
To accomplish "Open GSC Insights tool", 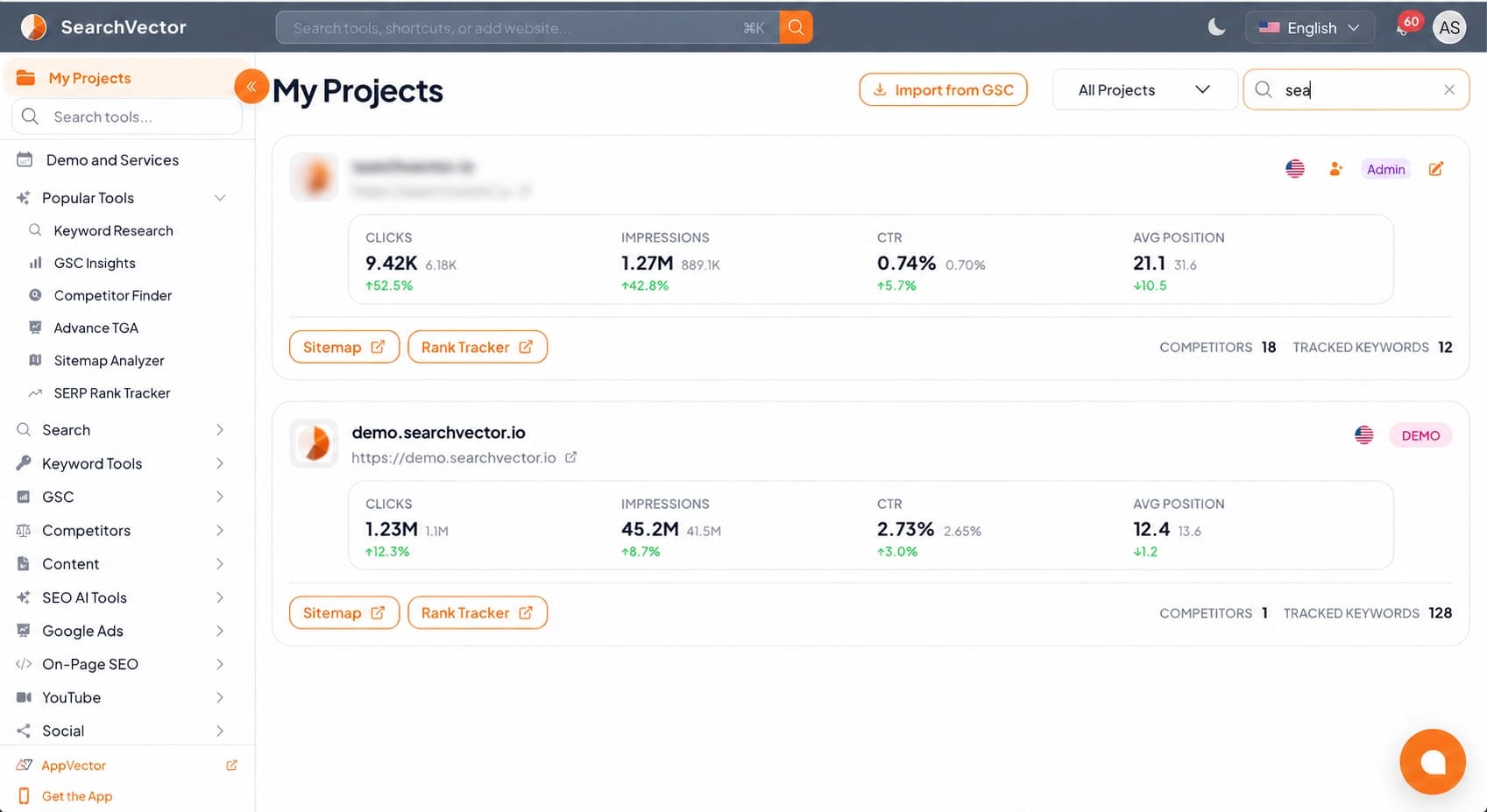I will (95, 263).
